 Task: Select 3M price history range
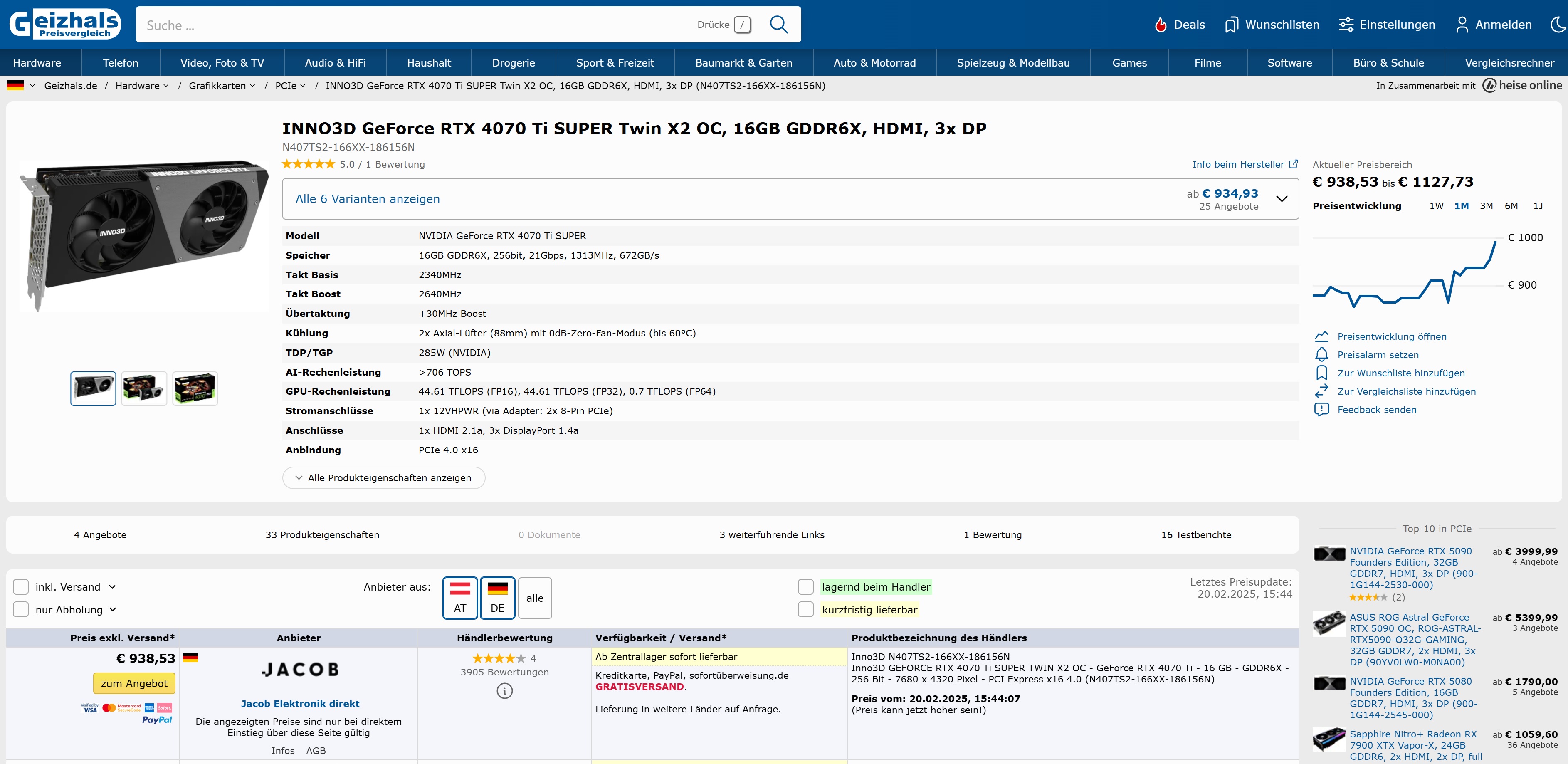tap(1486, 206)
